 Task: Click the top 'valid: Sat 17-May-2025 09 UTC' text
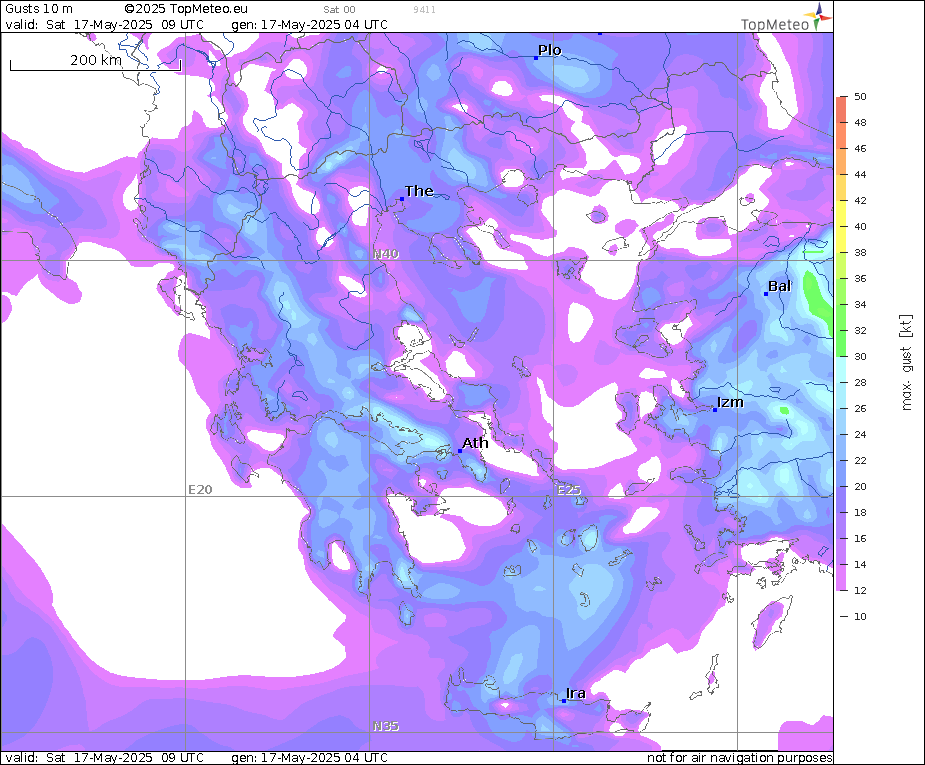[x=104, y=25]
